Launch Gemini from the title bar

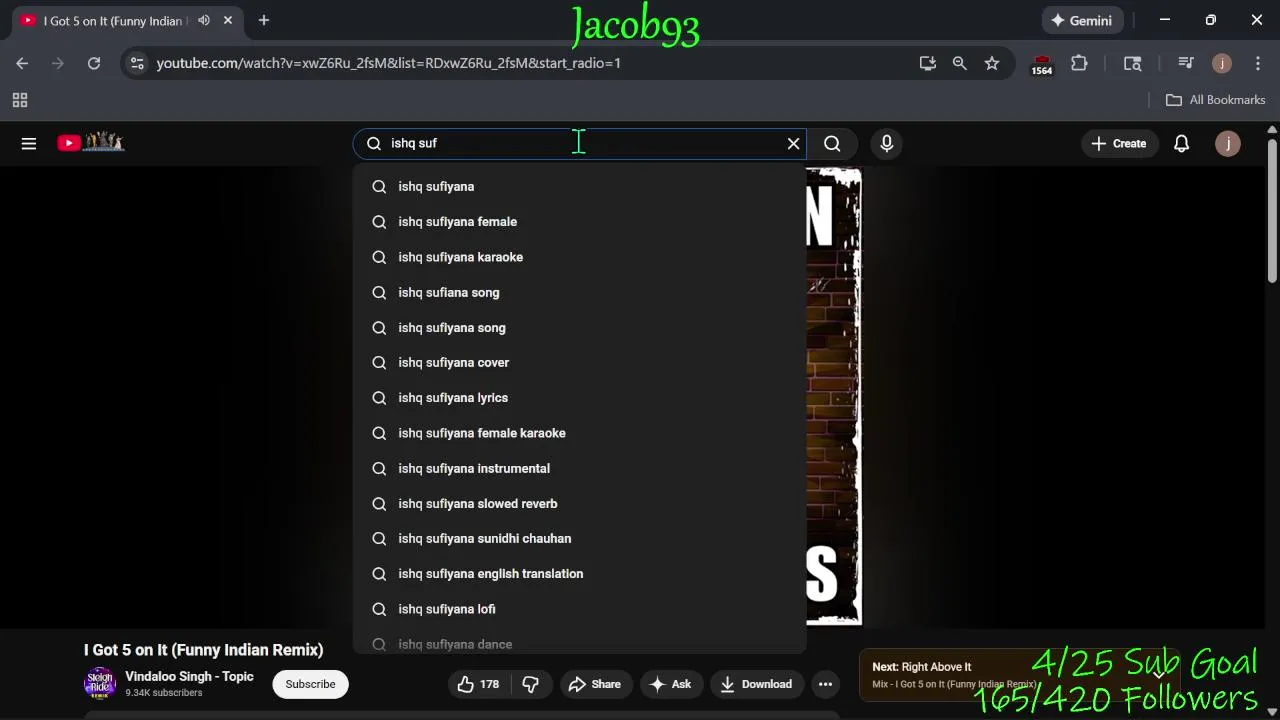[x=1081, y=20]
